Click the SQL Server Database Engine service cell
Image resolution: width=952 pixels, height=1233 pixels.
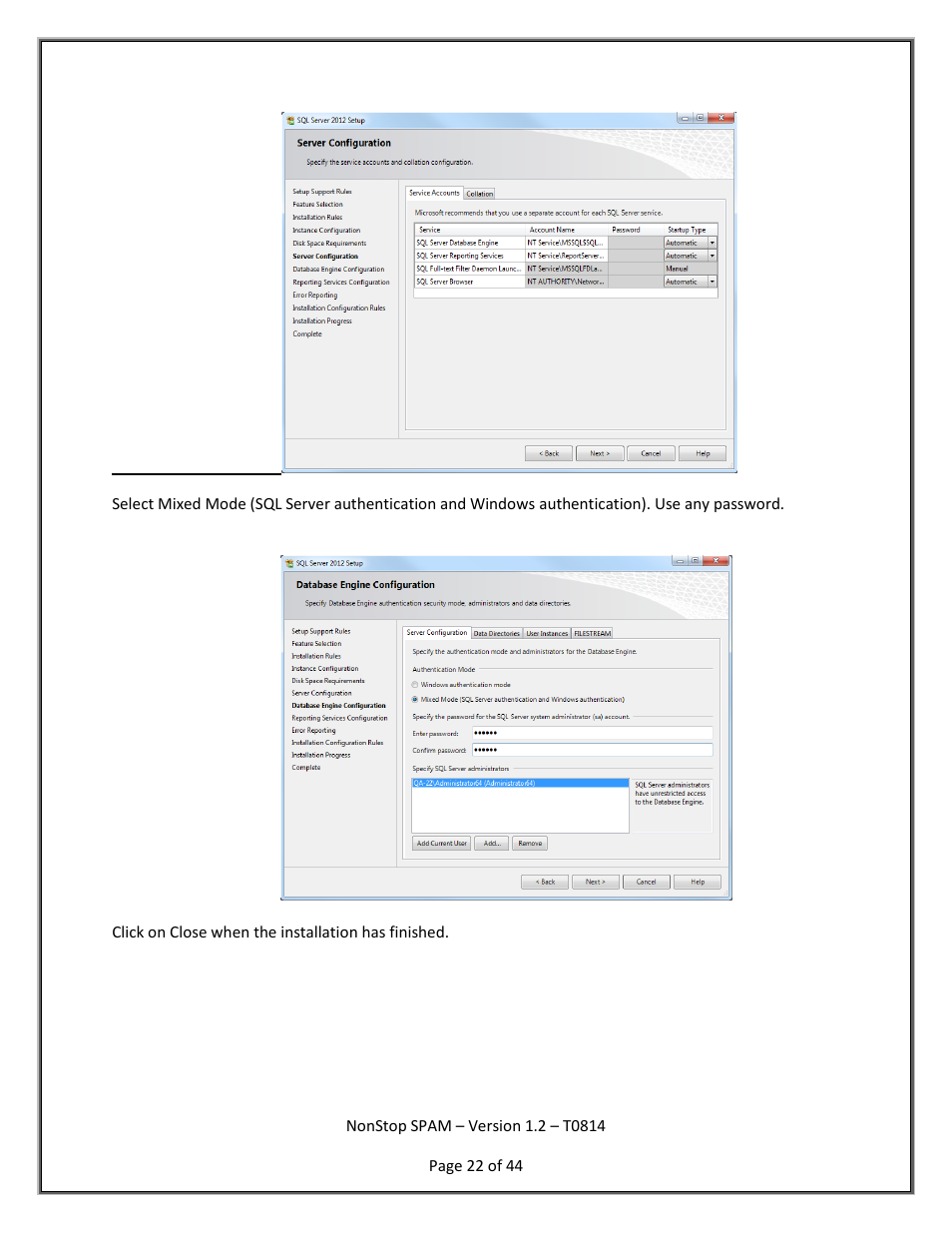point(469,243)
